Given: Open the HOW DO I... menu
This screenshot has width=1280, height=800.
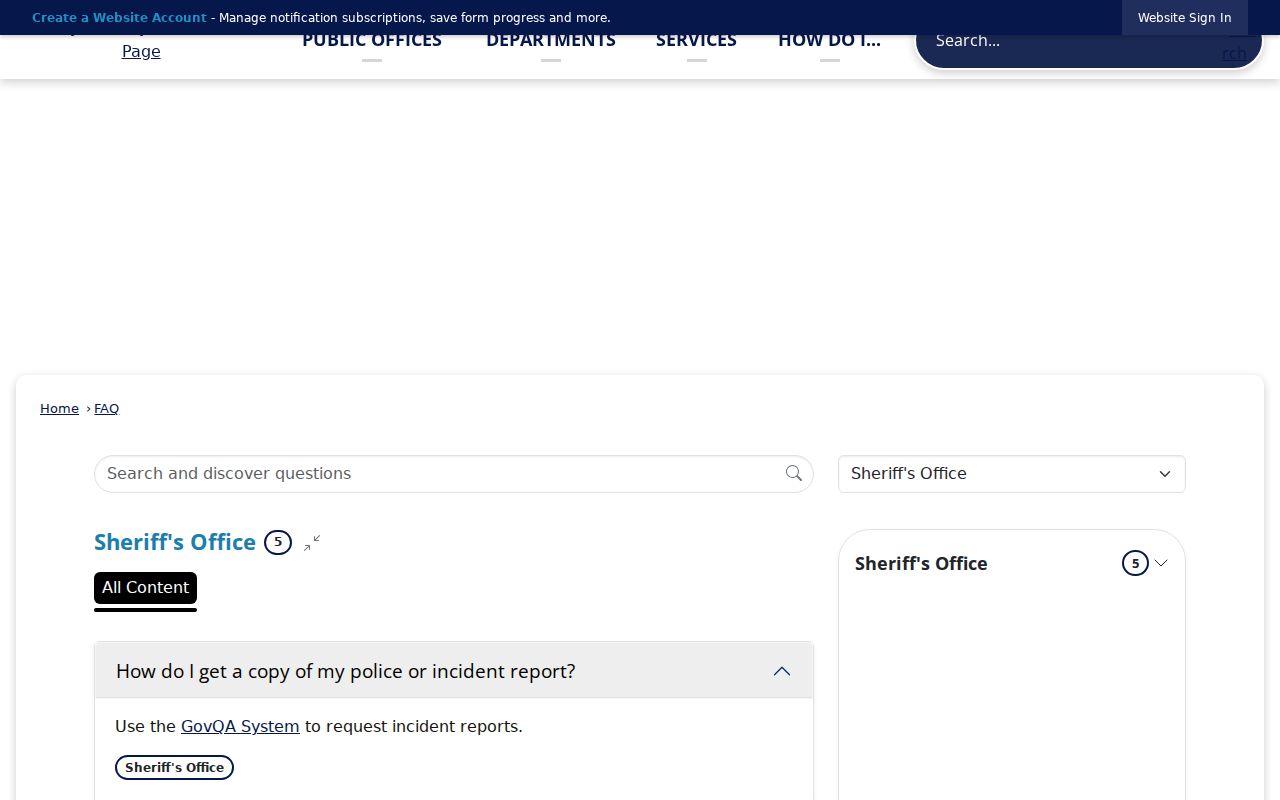Looking at the screenshot, I should [x=829, y=40].
